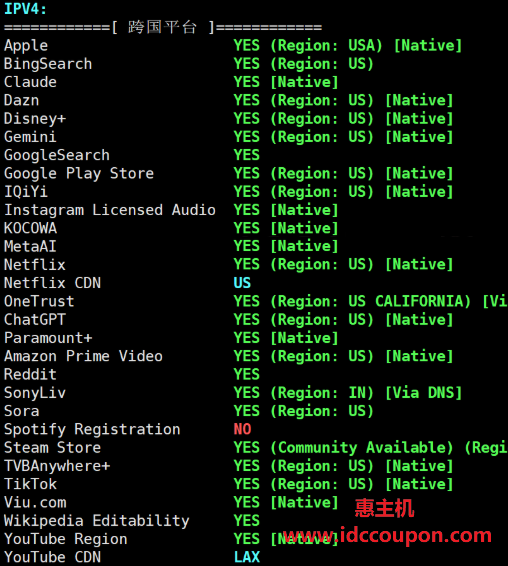Select the Apple row label

pos(26,46)
